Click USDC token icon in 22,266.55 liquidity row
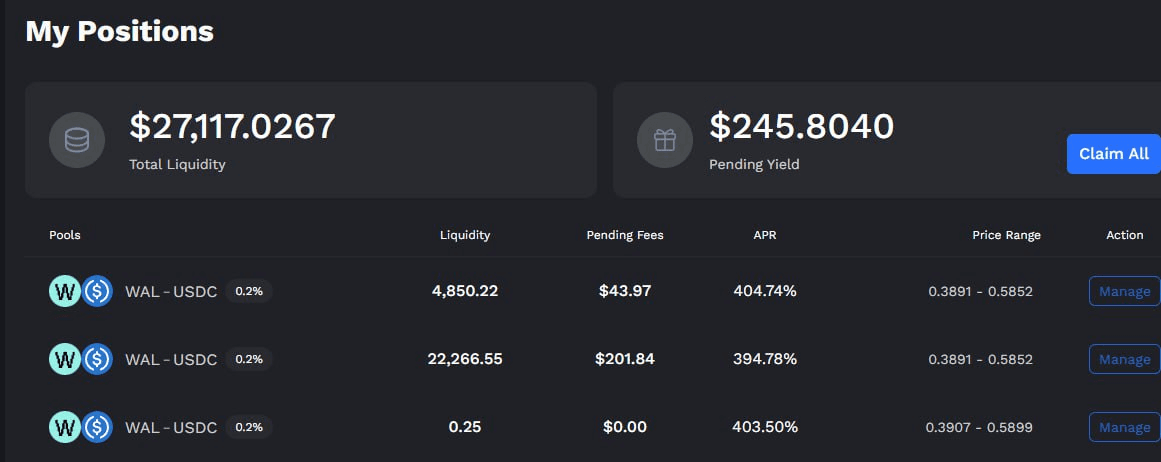Image resolution: width=1161 pixels, height=462 pixels. pyautogui.click(x=97, y=358)
